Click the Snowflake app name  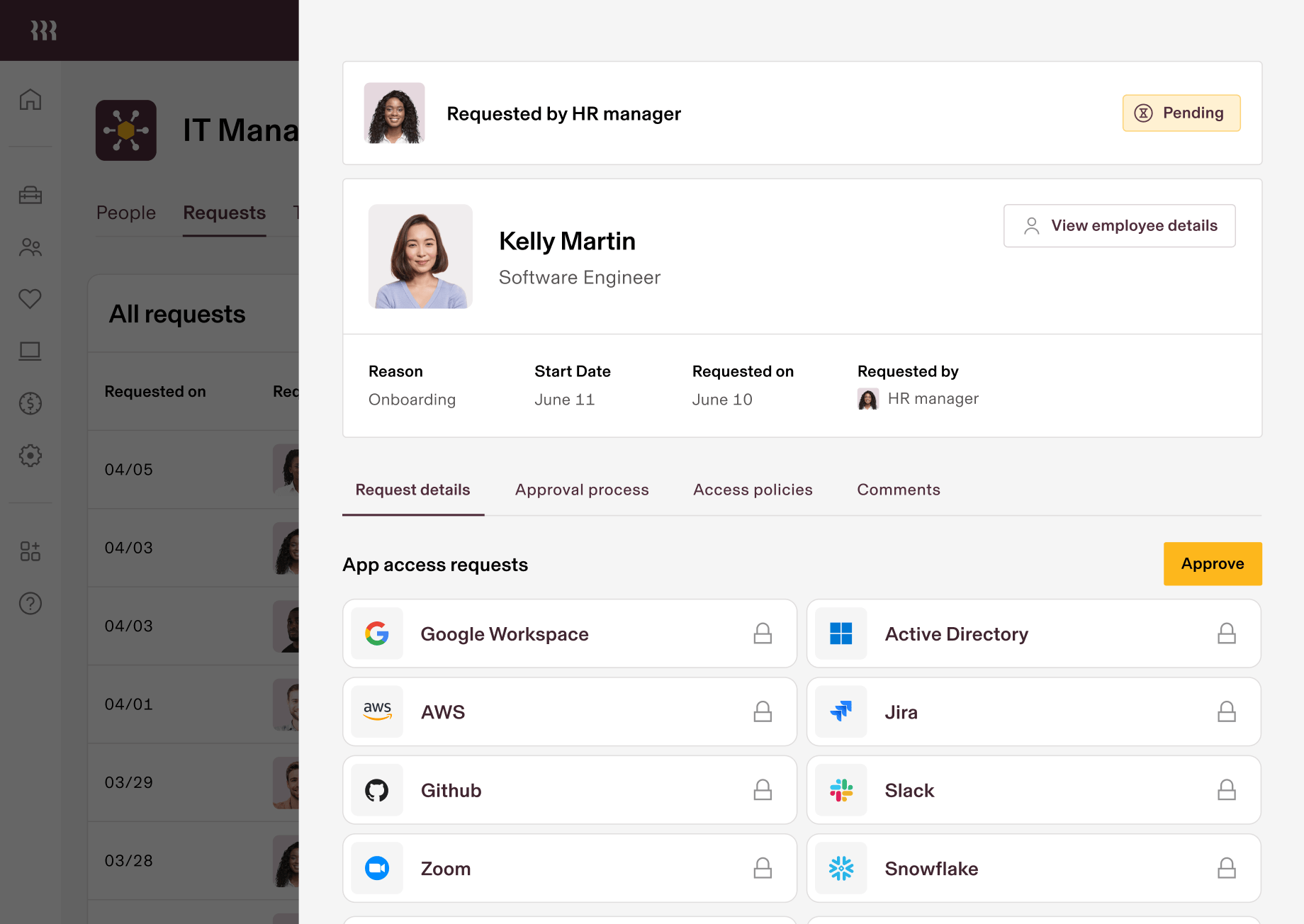[932, 869]
